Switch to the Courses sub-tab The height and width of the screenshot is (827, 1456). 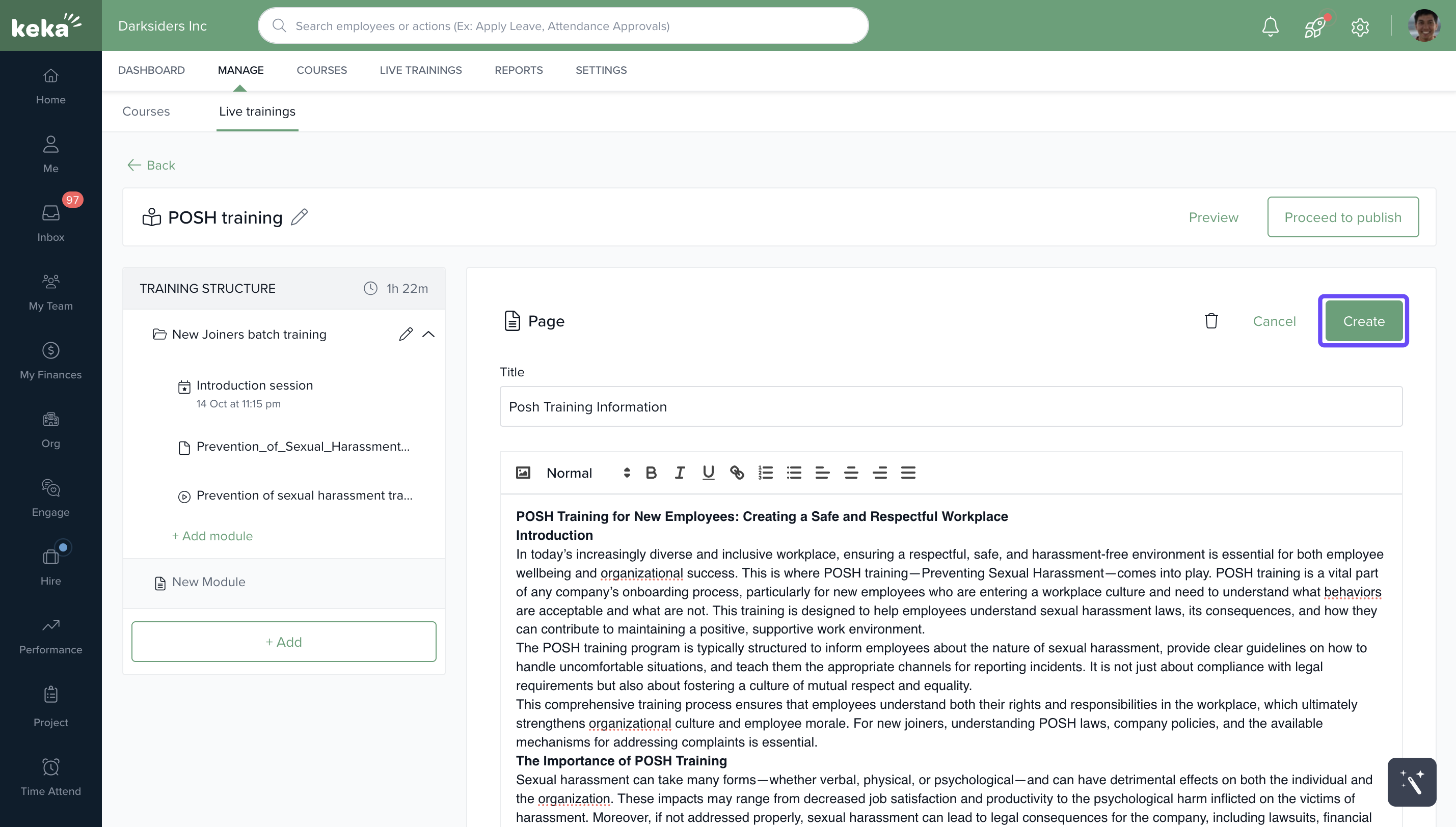tap(146, 112)
